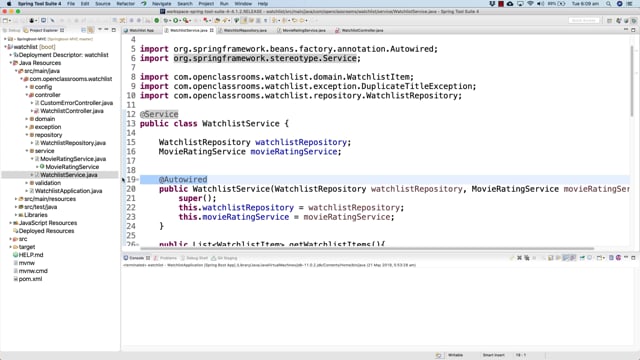Click Open Console dropdown icon
The height and width of the screenshot is (360, 640).
pos(600,258)
